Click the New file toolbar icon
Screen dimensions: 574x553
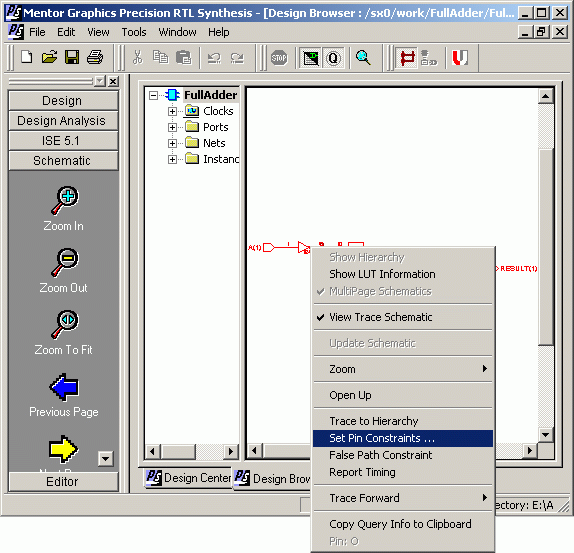coord(26,57)
